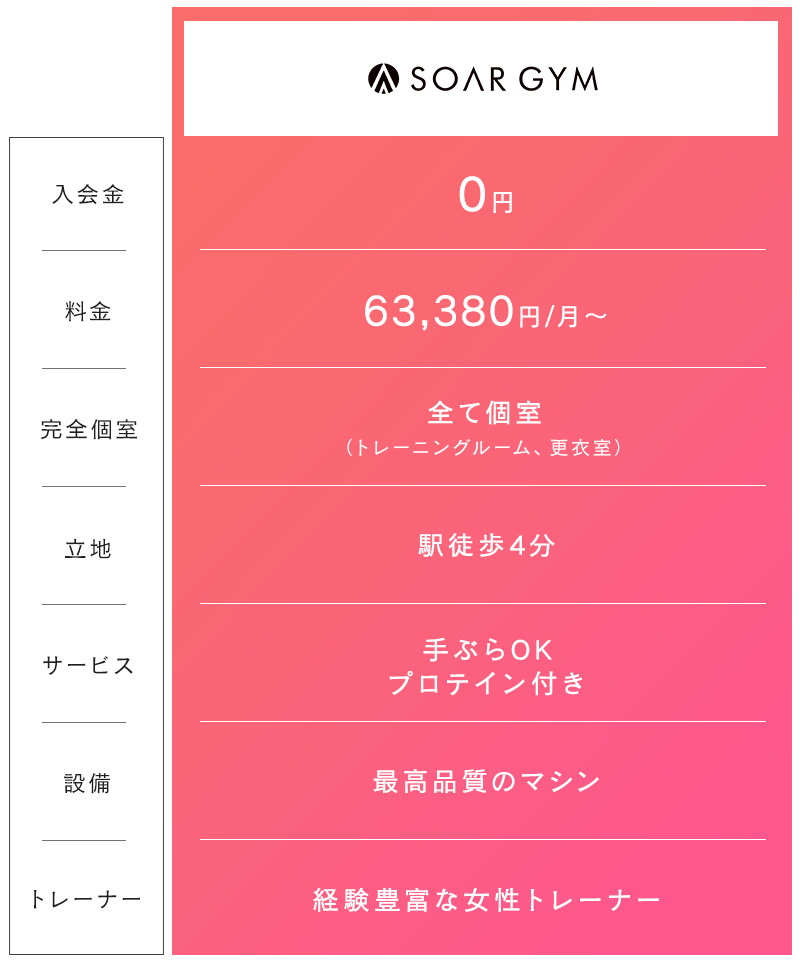
Task: Click the トレーニングルーム、更衣室 note
Action: click(483, 447)
